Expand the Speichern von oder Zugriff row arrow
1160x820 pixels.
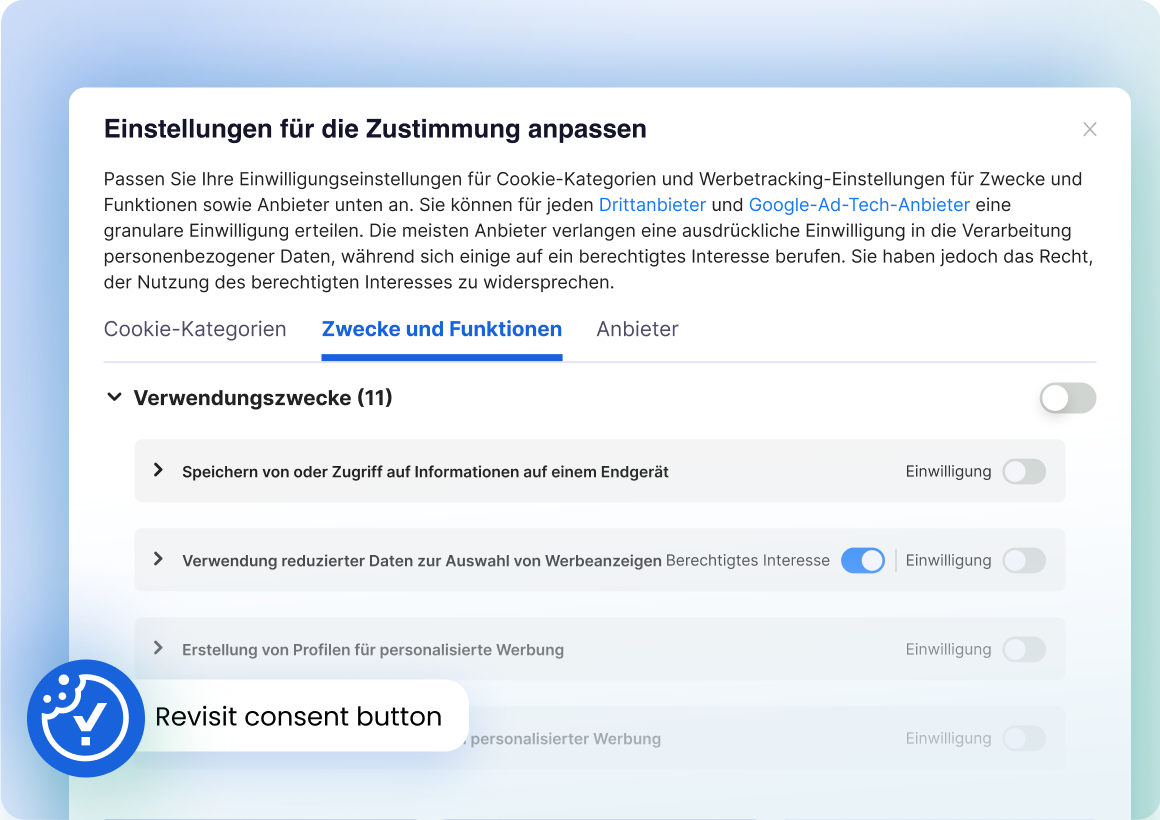(158, 470)
